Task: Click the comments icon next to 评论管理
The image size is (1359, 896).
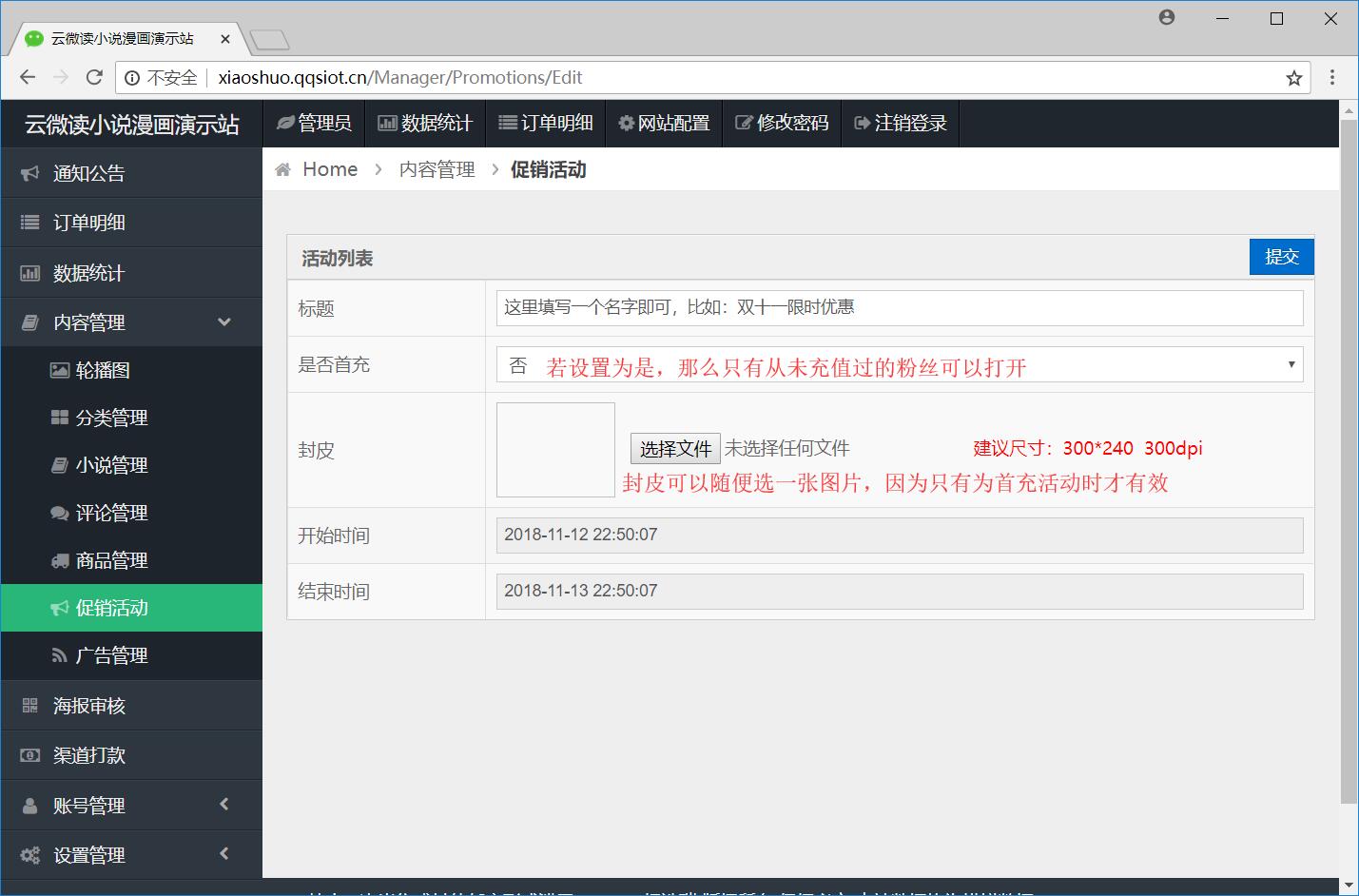Action: [x=60, y=513]
